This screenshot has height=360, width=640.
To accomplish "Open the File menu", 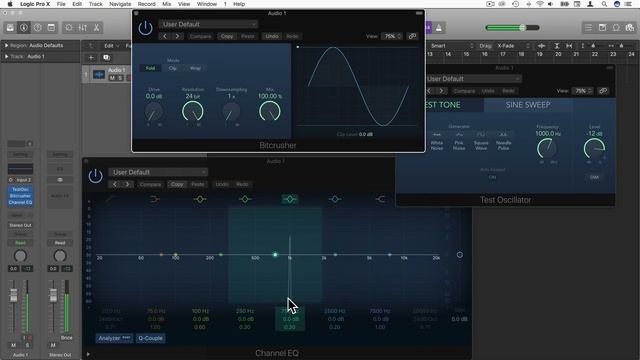I will tap(61, 4).
